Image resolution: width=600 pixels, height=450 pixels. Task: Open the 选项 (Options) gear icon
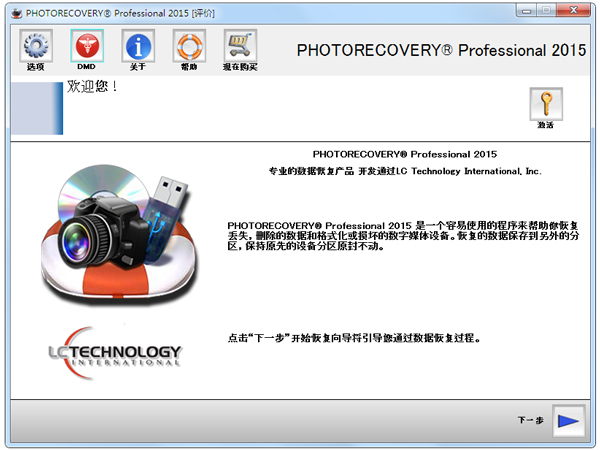(x=35, y=48)
